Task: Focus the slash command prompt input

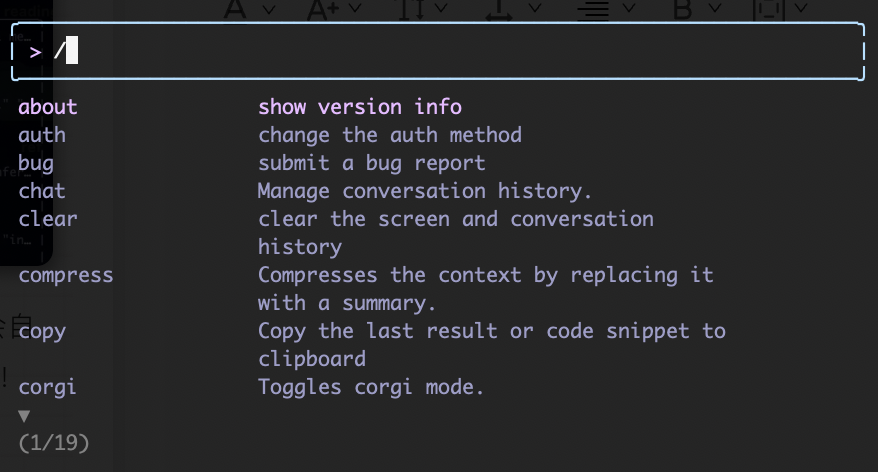Action: 438,52
